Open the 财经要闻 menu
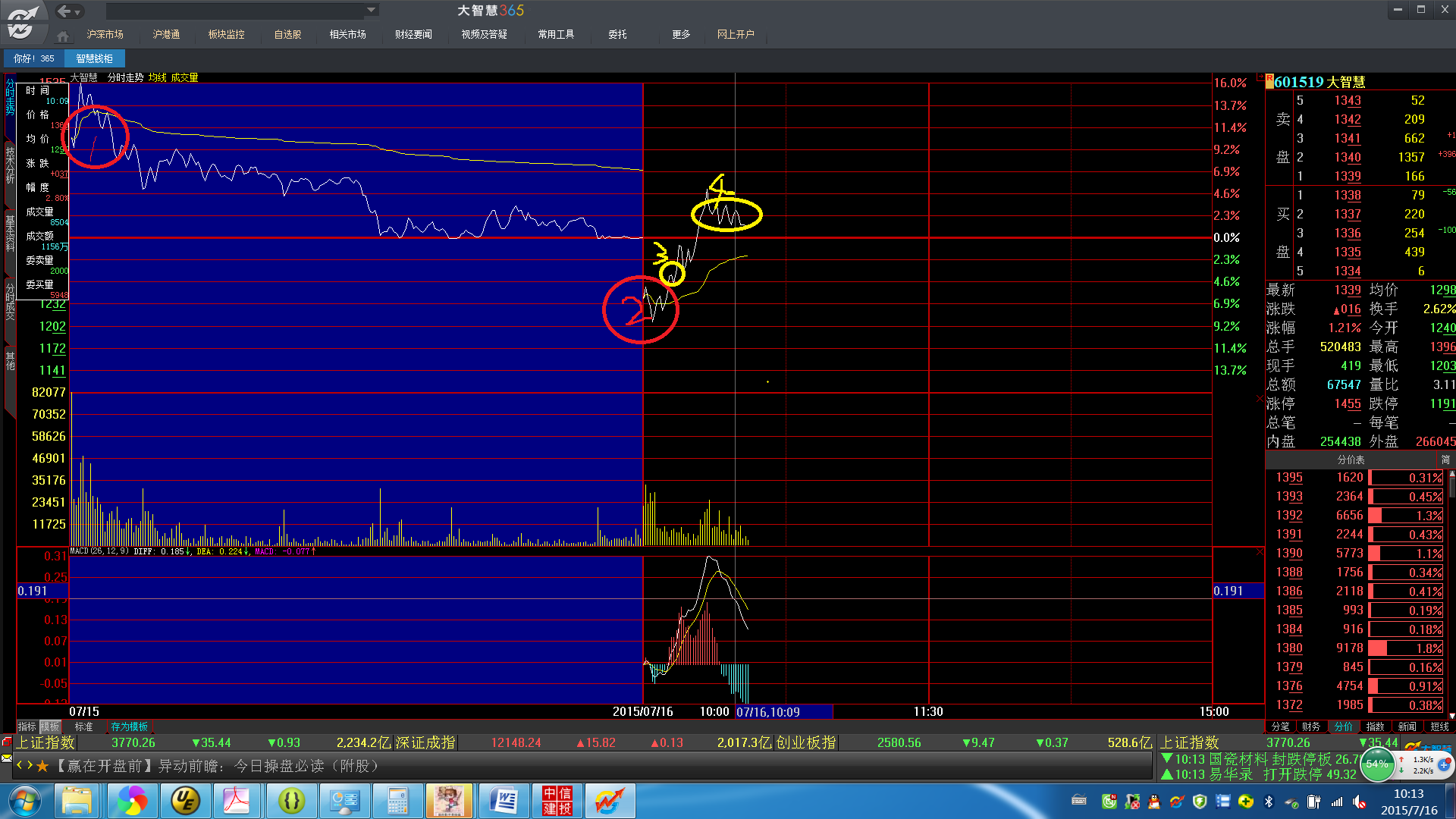This screenshot has width=1456, height=819. coord(413,34)
